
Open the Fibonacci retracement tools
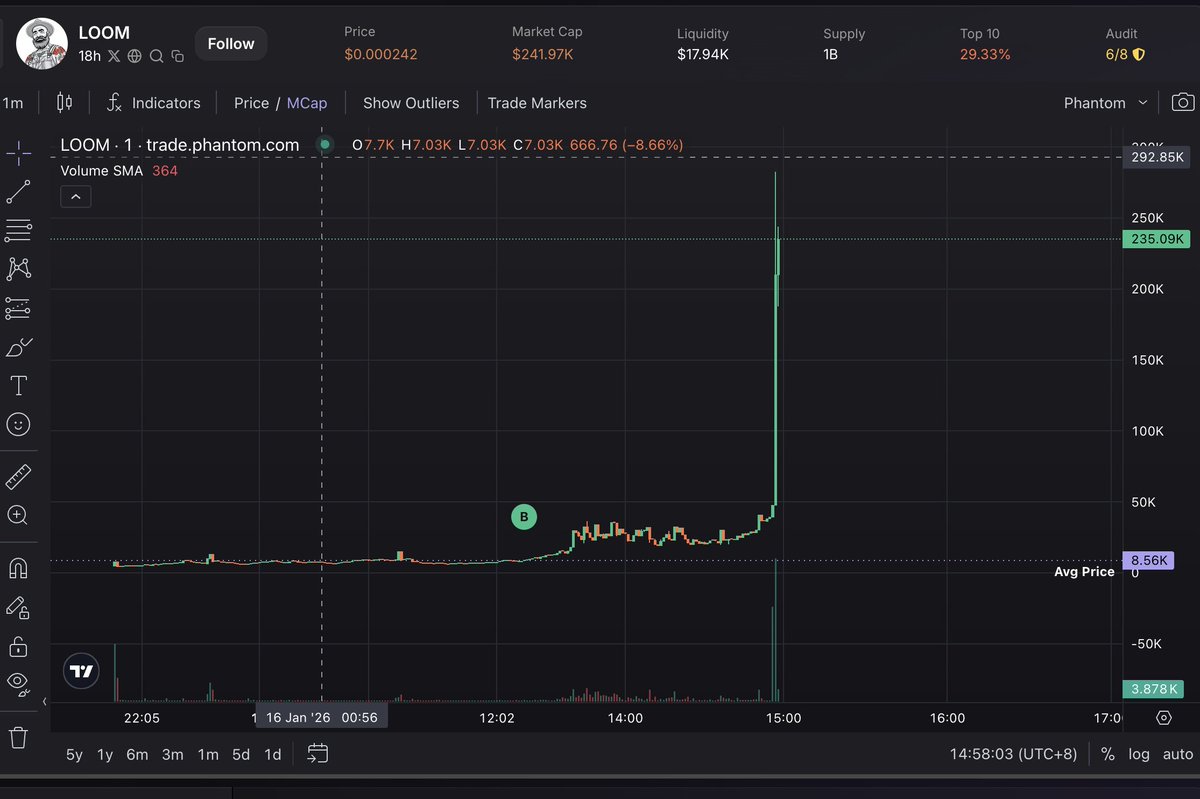[x=18, y=231]
